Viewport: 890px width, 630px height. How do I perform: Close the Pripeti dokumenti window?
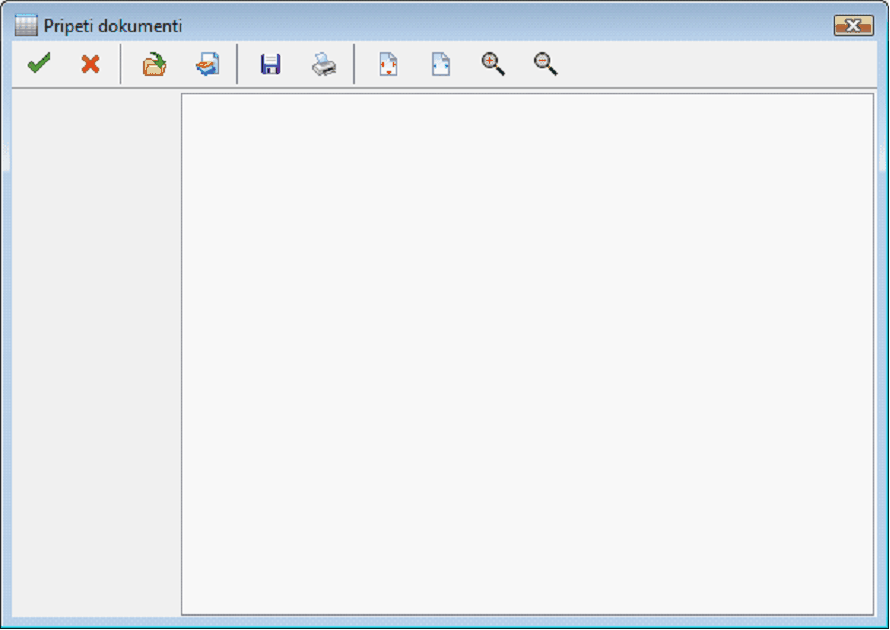click(853, 26)
